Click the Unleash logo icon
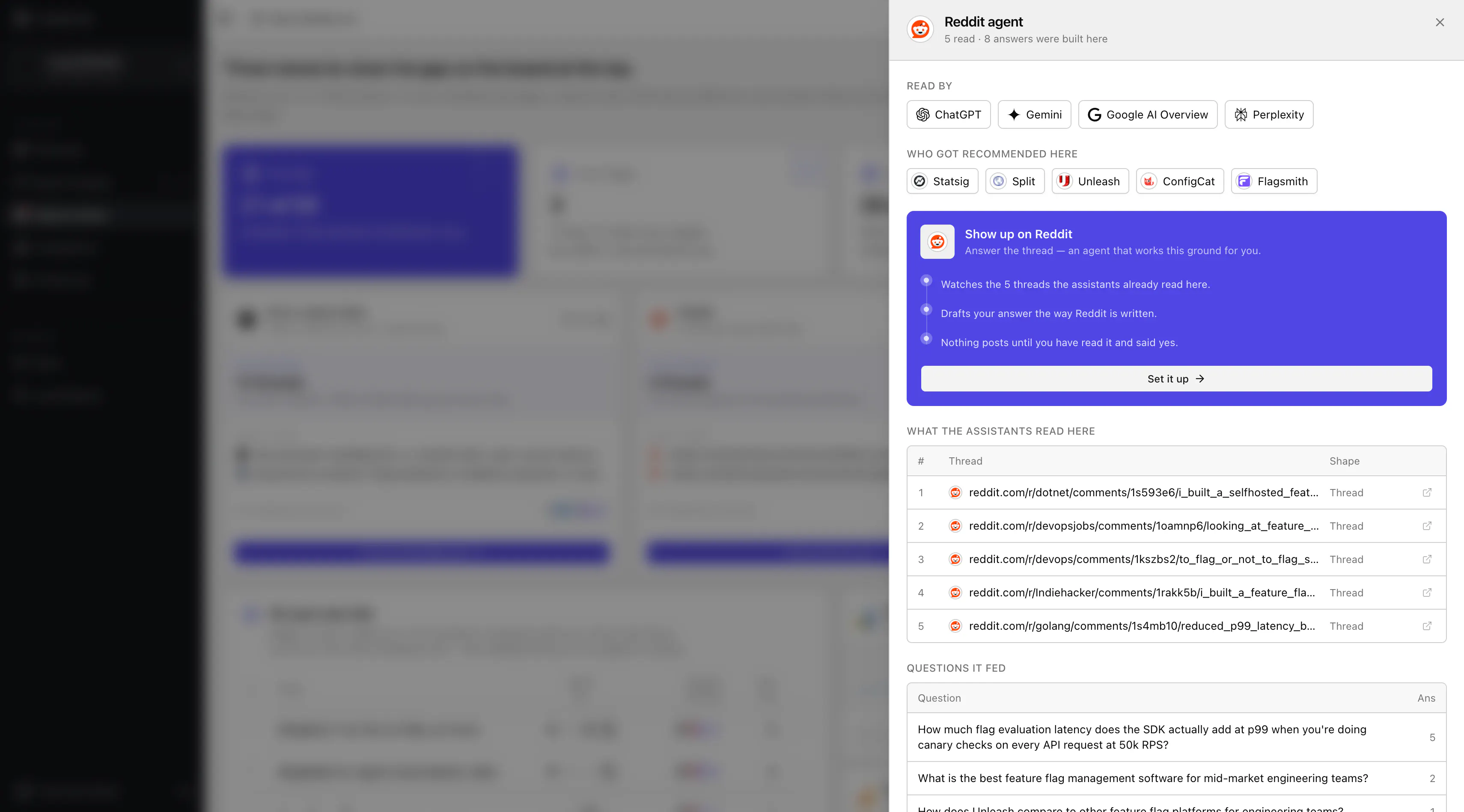This screenshot has width=1464, height=812. [1065, 181]
